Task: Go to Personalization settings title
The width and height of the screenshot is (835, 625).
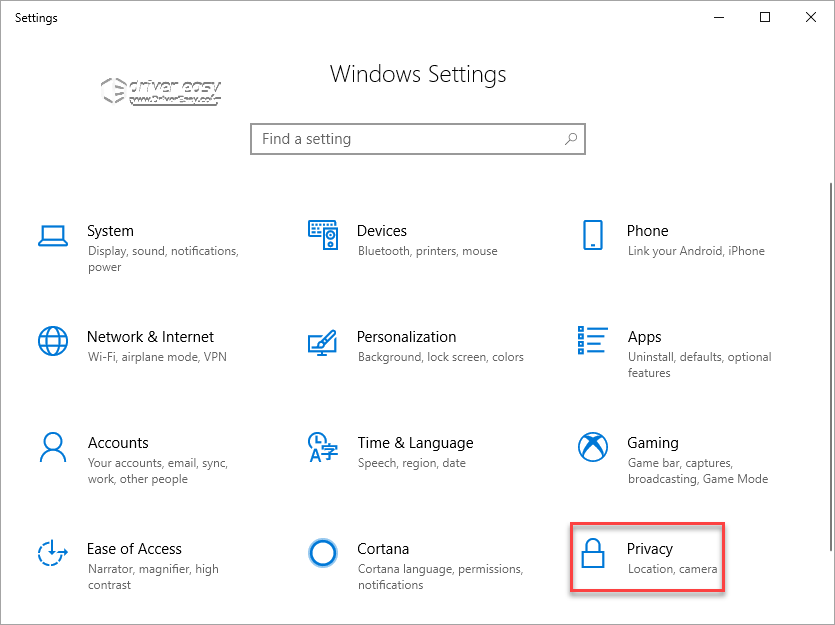Action: tap(406, 337)
